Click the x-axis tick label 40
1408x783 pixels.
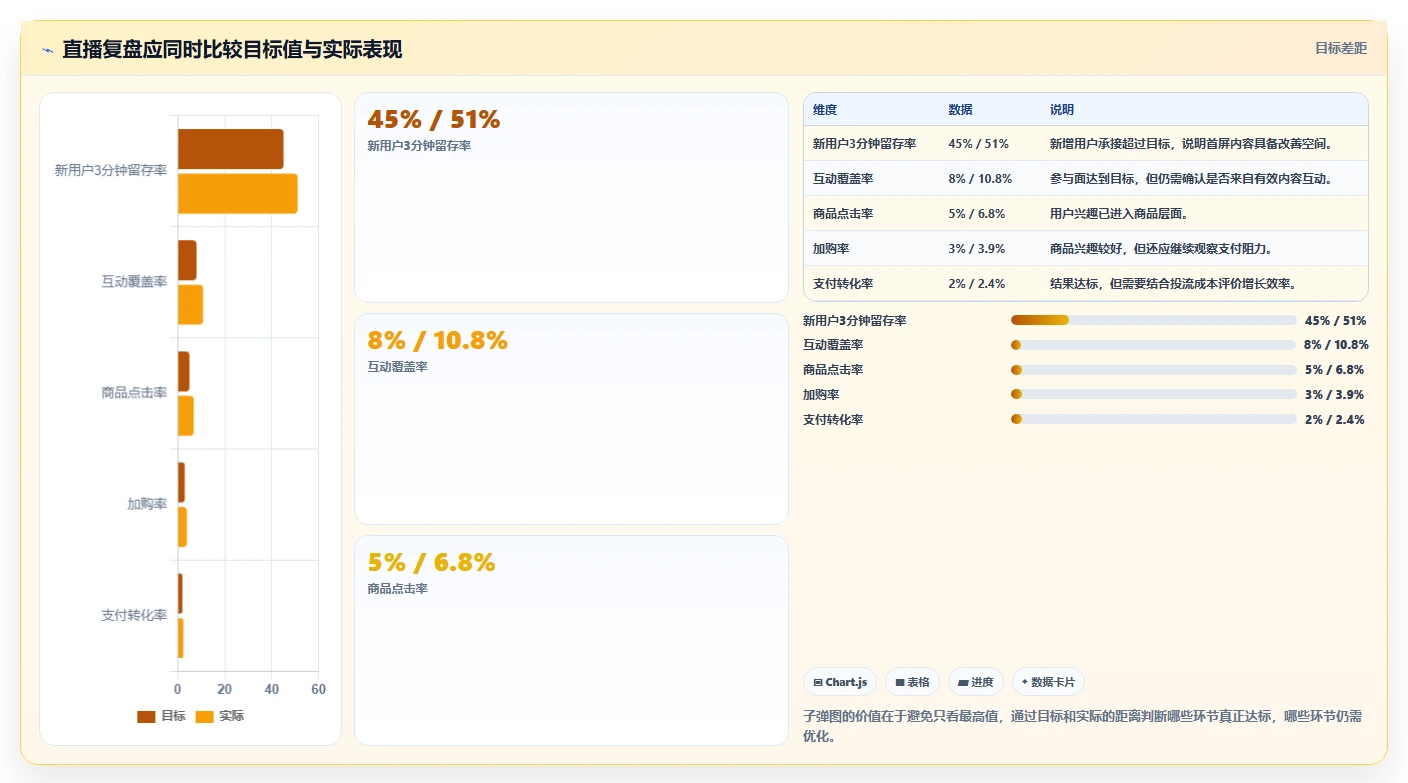click(x=271, y=690)
